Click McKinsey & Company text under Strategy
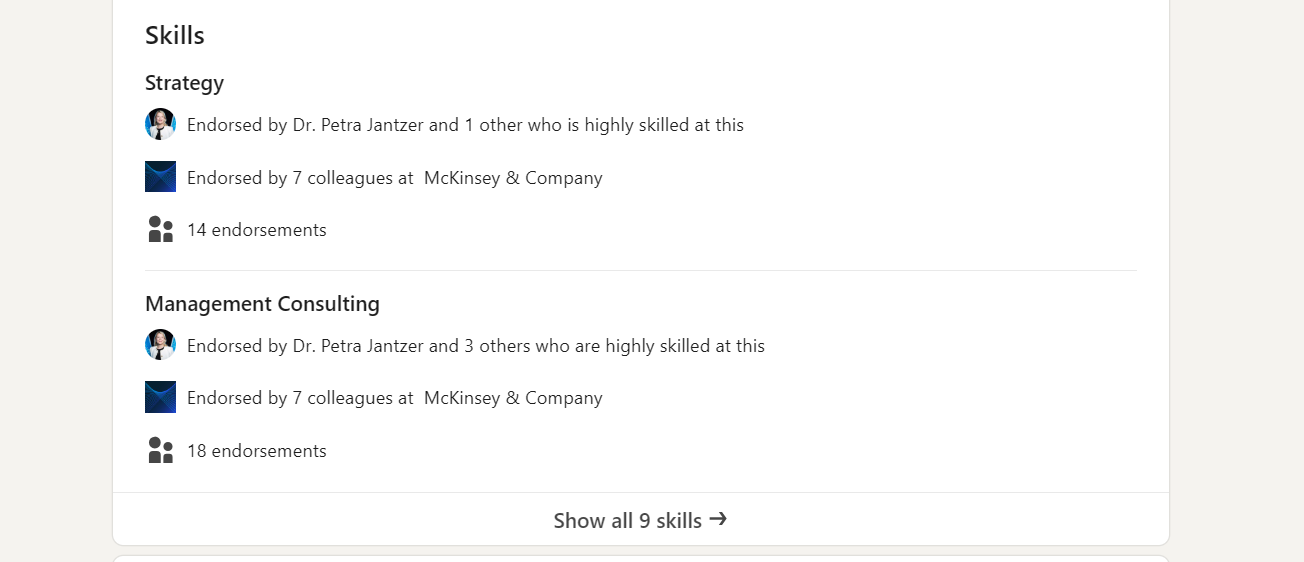Screen dimensions: 1304x562 point(513,178)
